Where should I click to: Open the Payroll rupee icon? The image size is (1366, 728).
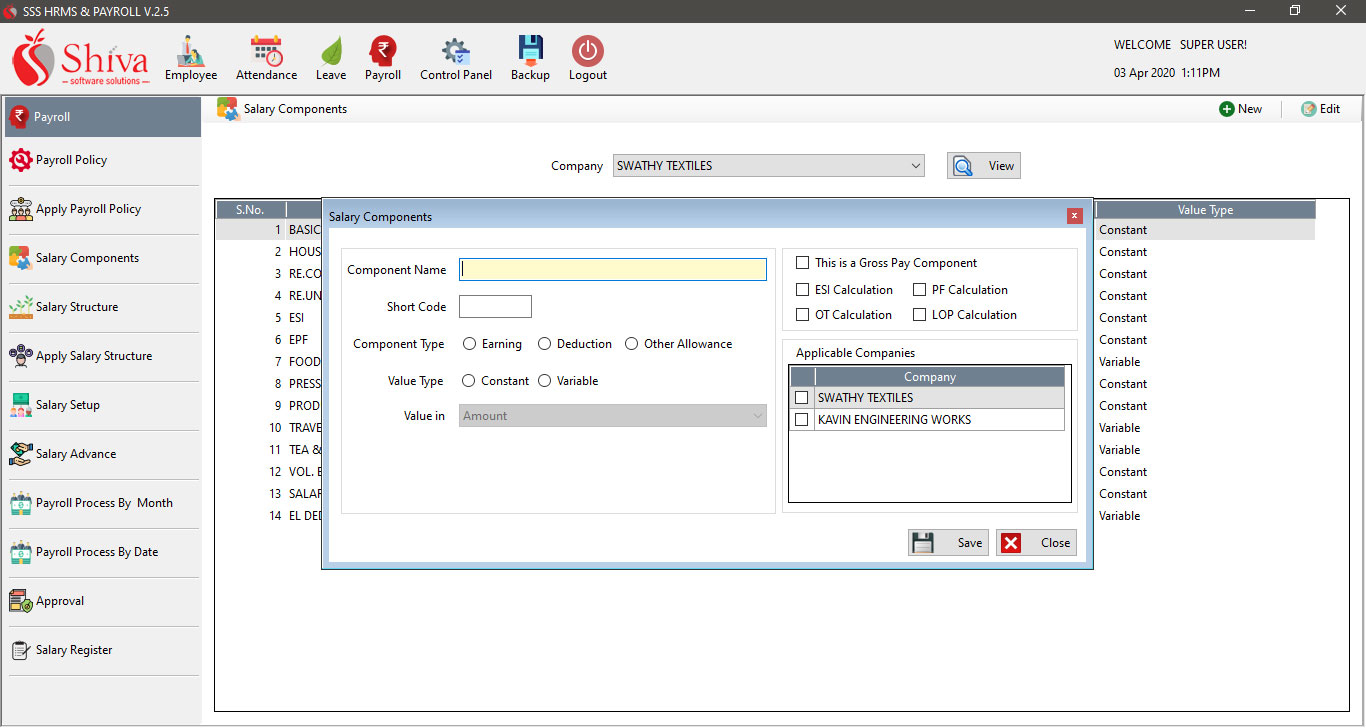tap(382, 58)
